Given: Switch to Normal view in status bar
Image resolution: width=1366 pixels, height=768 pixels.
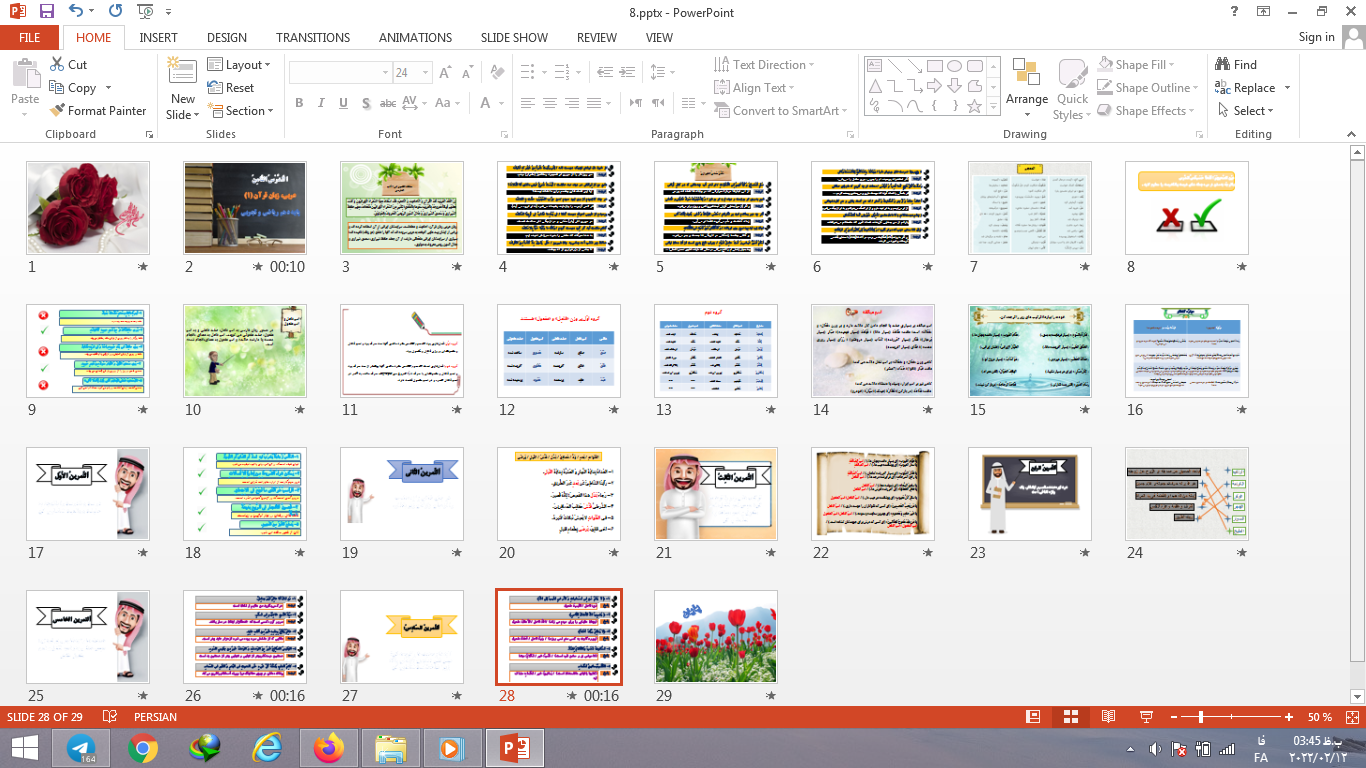Looking at the screenshot, I should pos(1033,717).
